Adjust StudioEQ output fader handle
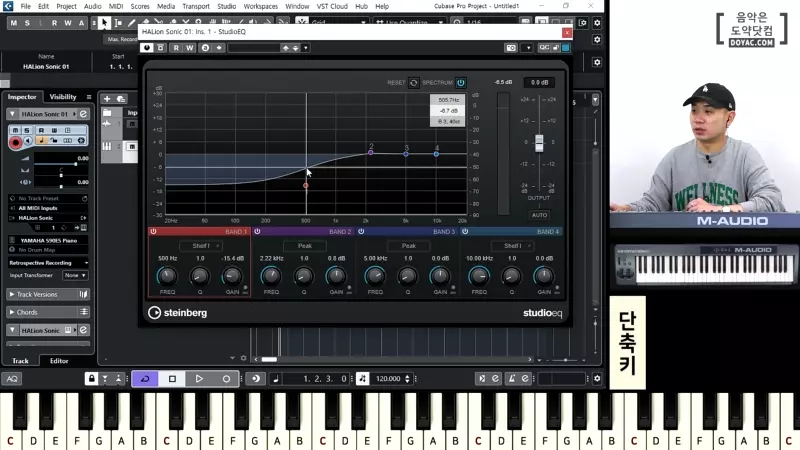The width and height of the screenshot is (800, 450). [x=539, y=143]
